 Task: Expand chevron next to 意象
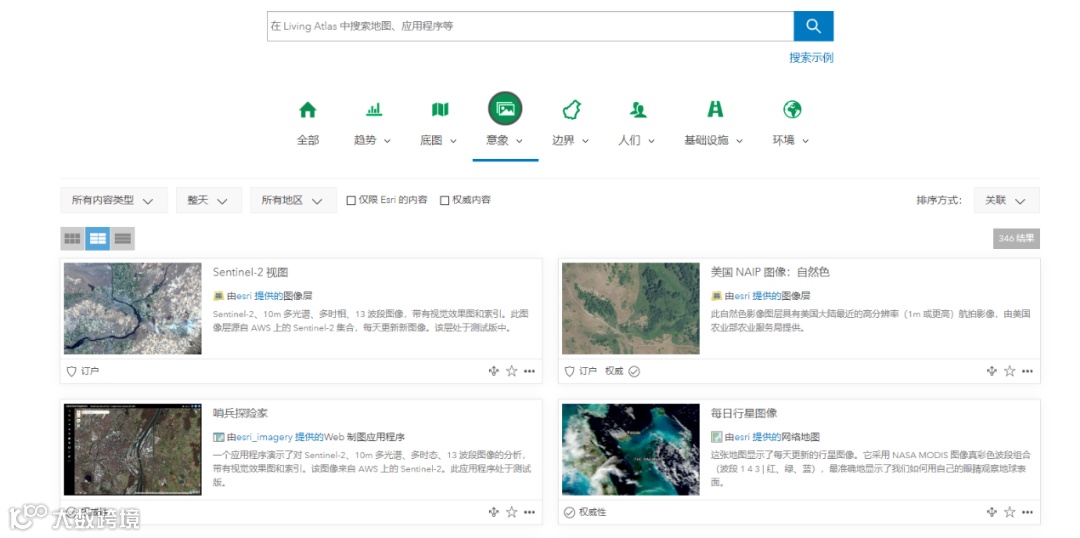[x=519, y=141]
